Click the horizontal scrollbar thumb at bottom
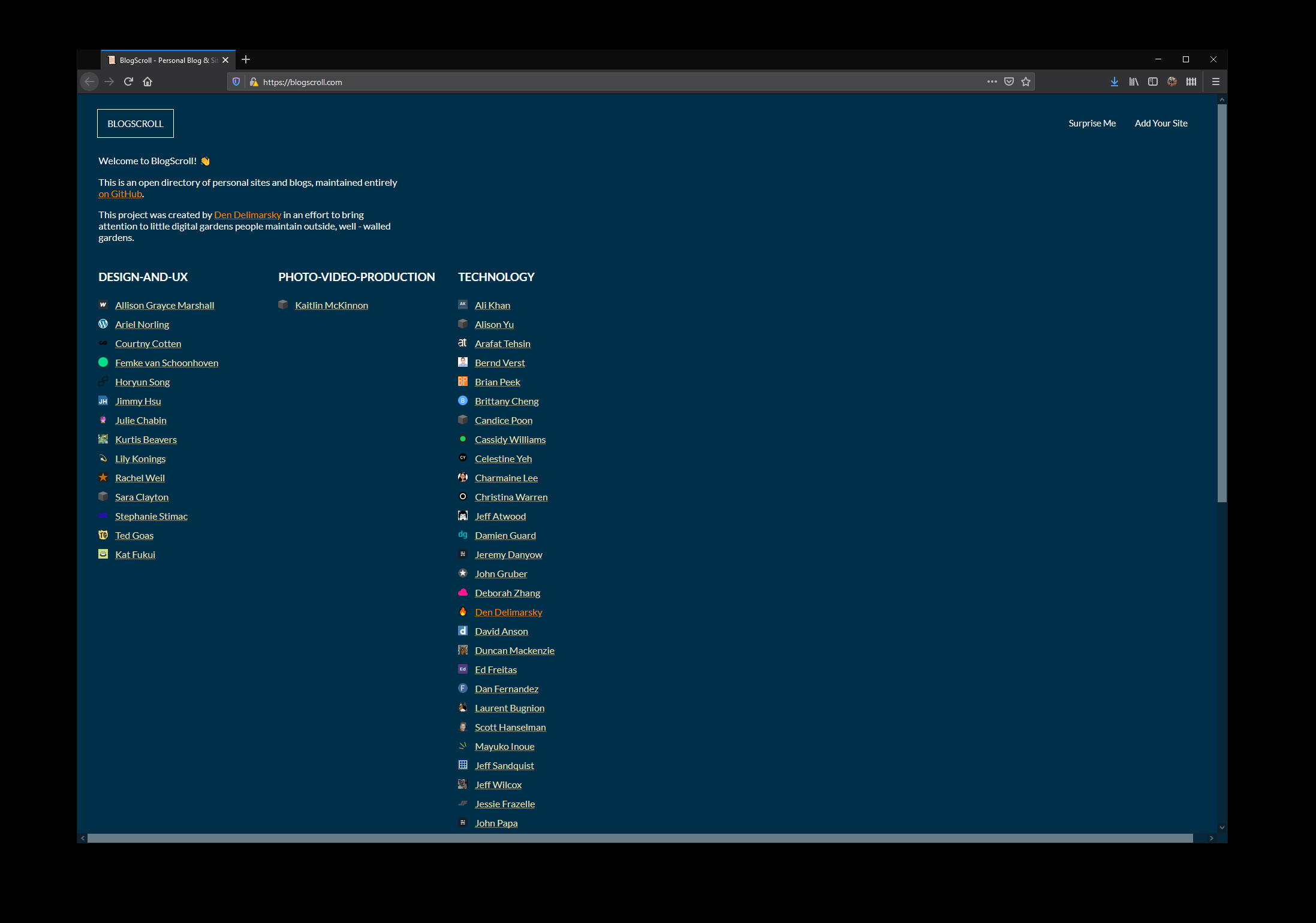Image resolution: width=1316 pixels, height=923 pixels. click(x=640, y=838)
